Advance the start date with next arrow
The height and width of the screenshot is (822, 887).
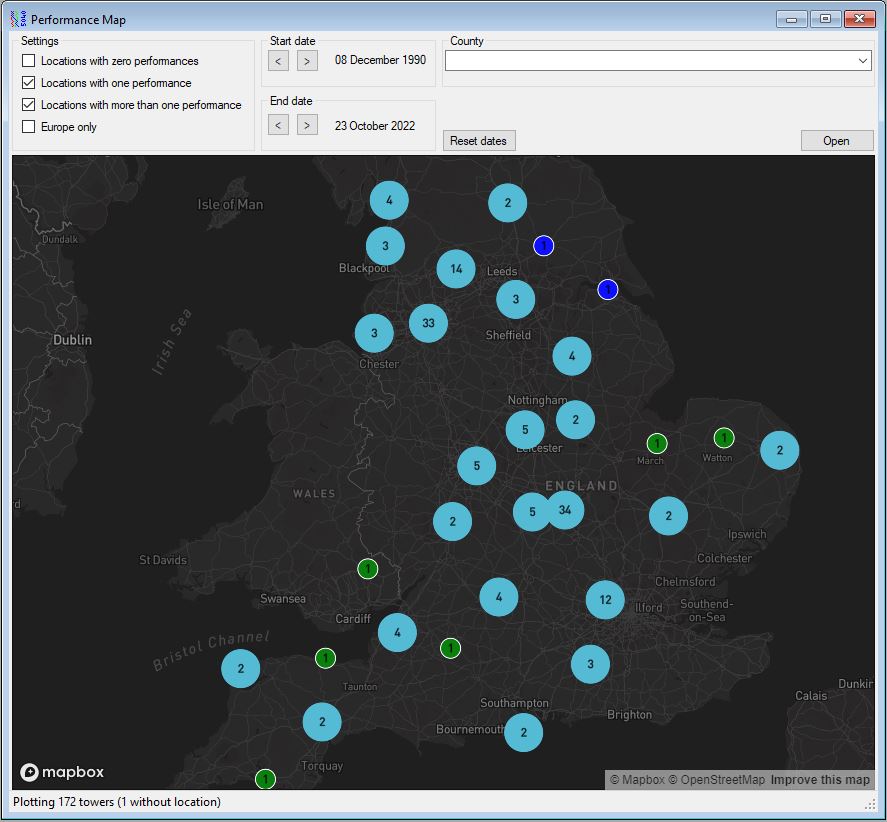[307, 61]
